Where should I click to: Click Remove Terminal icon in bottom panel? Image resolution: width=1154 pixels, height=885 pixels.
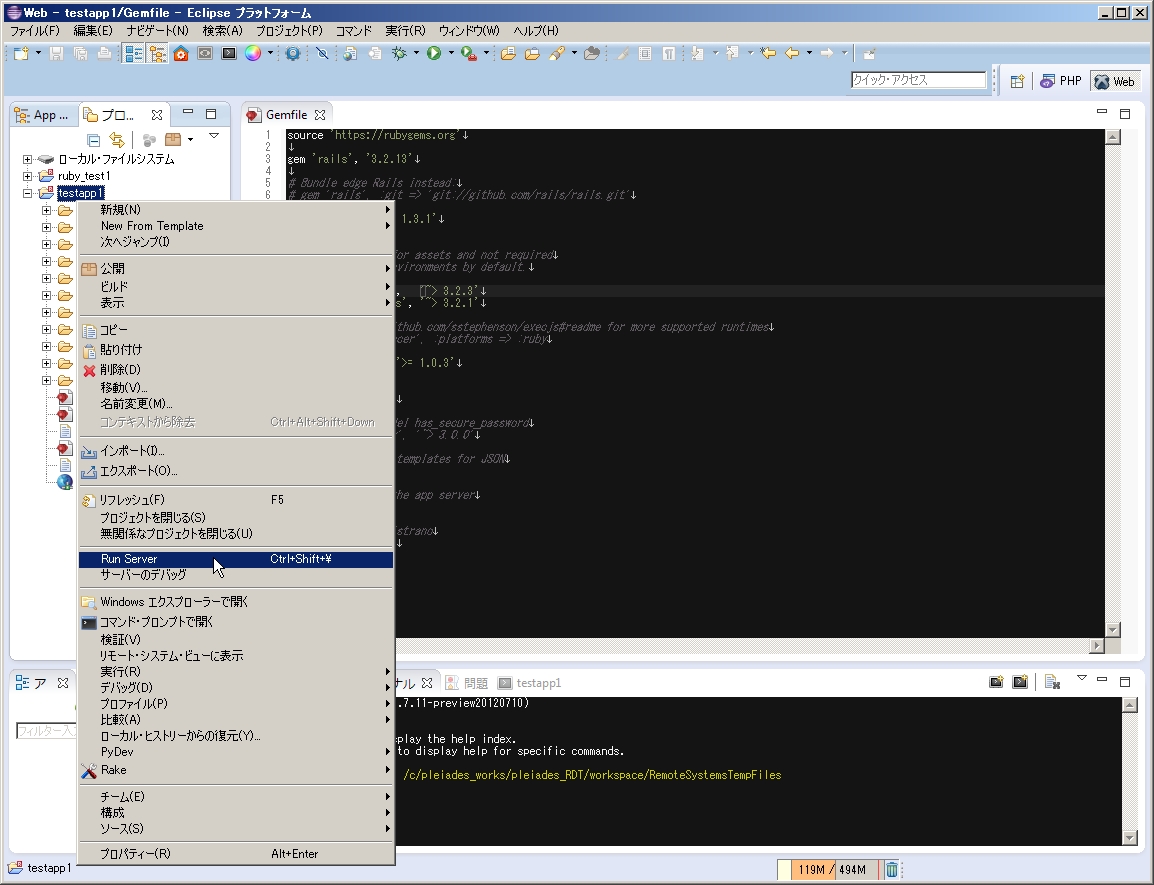(1052, 683)
